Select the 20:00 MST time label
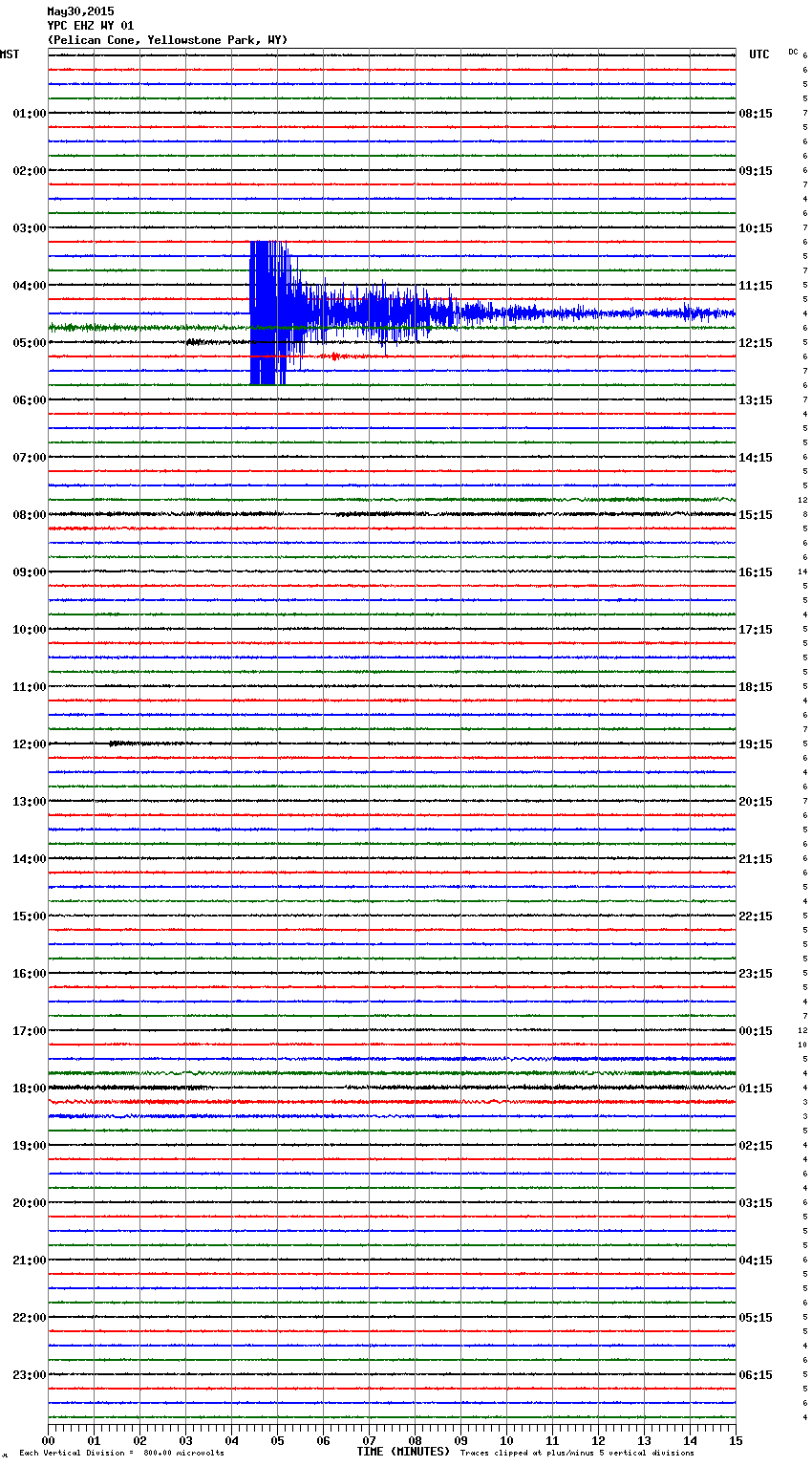The width and height of the screenshot is (812, 1466). (x=30, y=1203)
